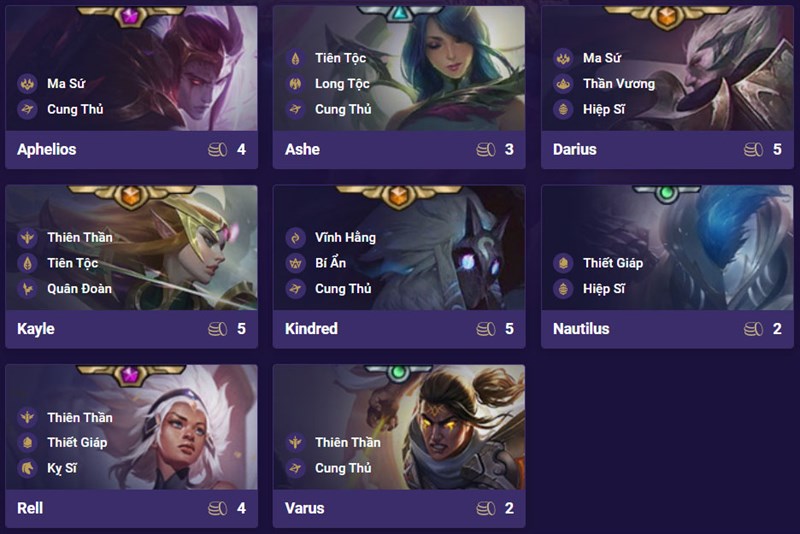The height and width of the screenshot is (534, 800).
Task: Open the Darius champion name link
Action: pyautogui.click(x=574, y=149)
